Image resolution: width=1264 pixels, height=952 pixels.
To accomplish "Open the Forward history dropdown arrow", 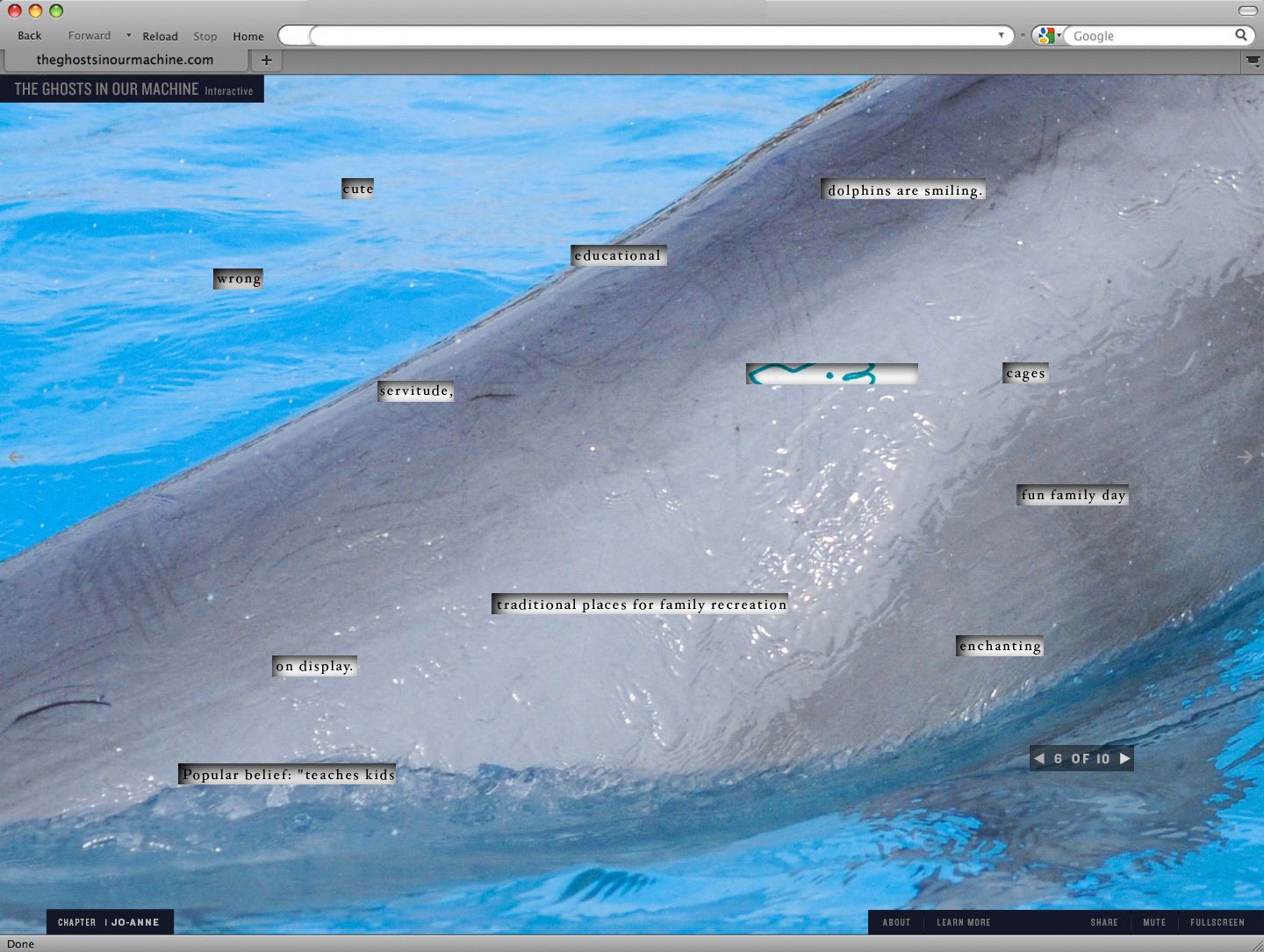I will pyautogui.click(x=128, y=36).
